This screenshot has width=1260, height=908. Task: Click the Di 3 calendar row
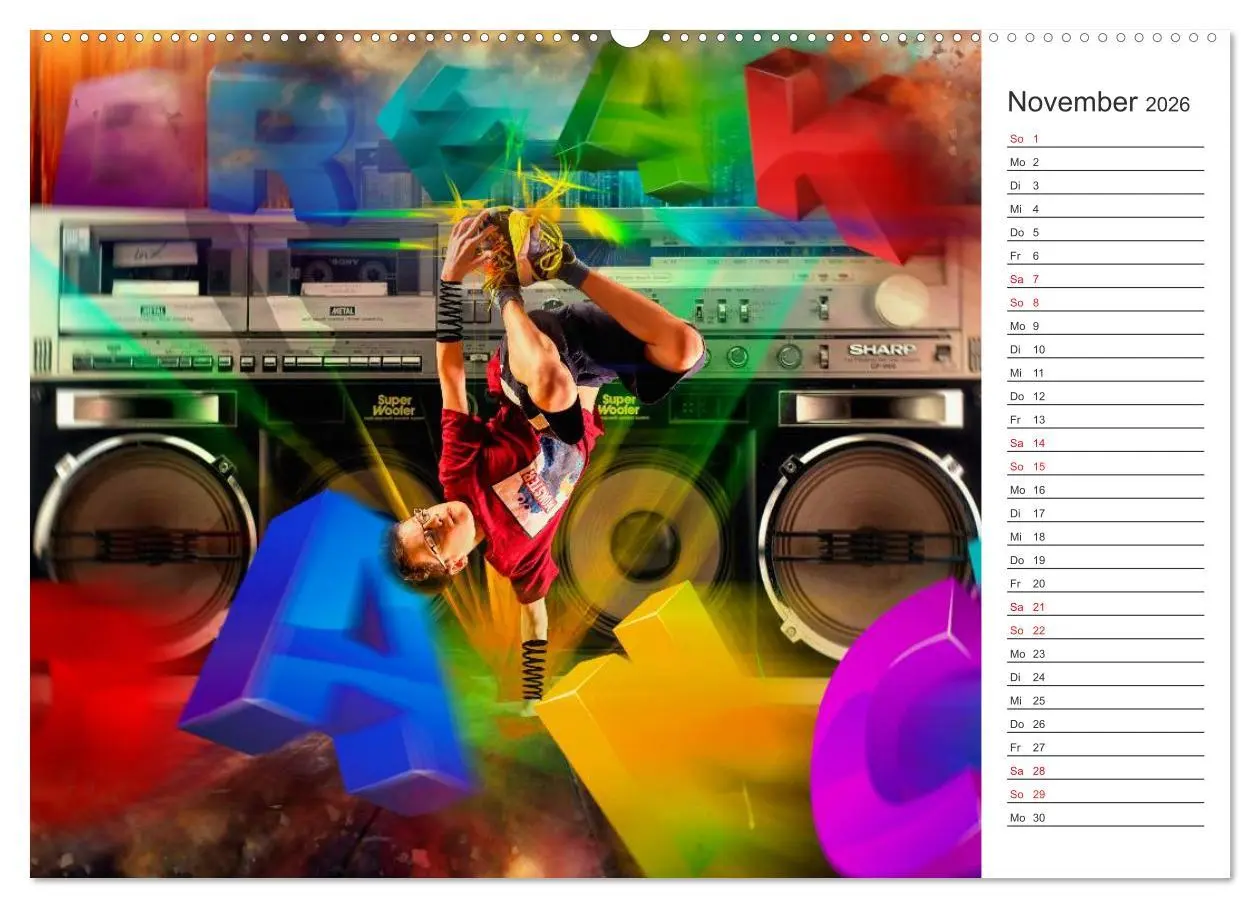point(1105,186)
